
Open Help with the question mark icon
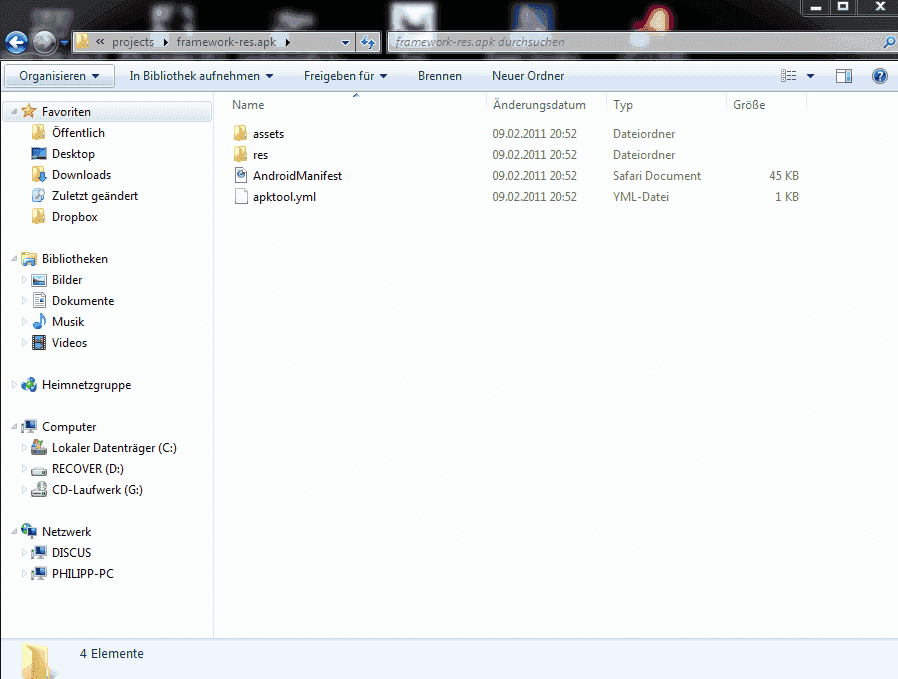880,76
